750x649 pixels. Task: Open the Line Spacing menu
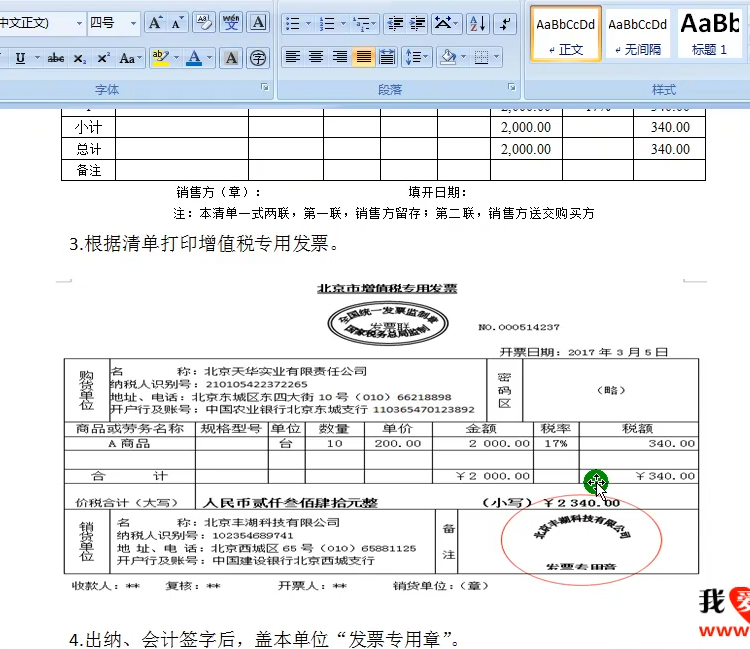[x=417, y=57]
